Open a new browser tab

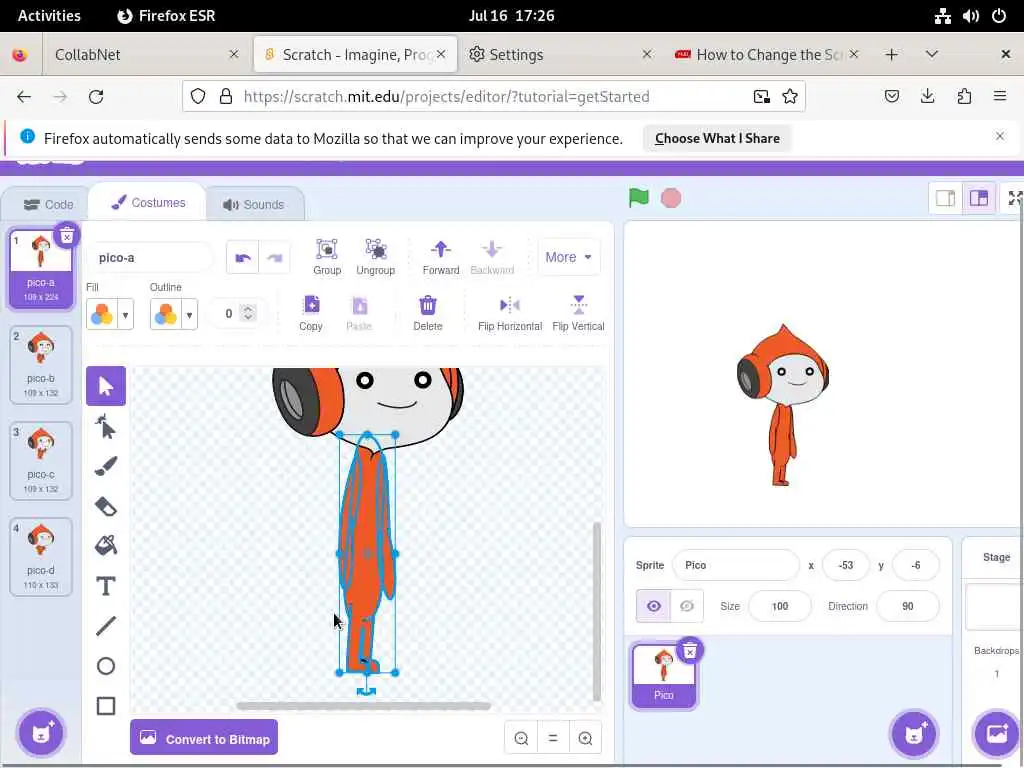[x=891, y=55]
